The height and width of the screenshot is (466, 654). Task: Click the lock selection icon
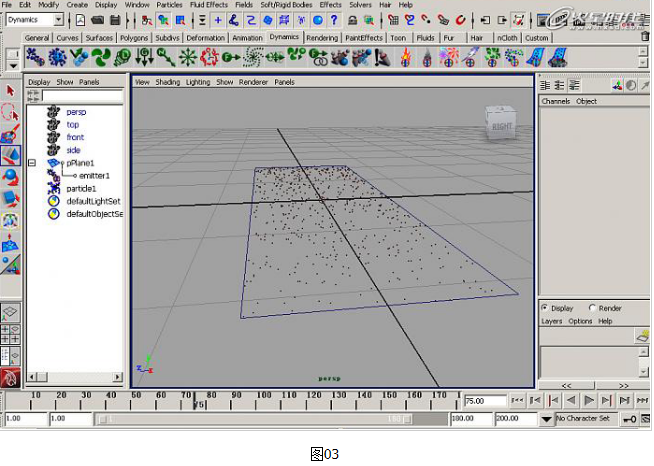tap(352, 20)
